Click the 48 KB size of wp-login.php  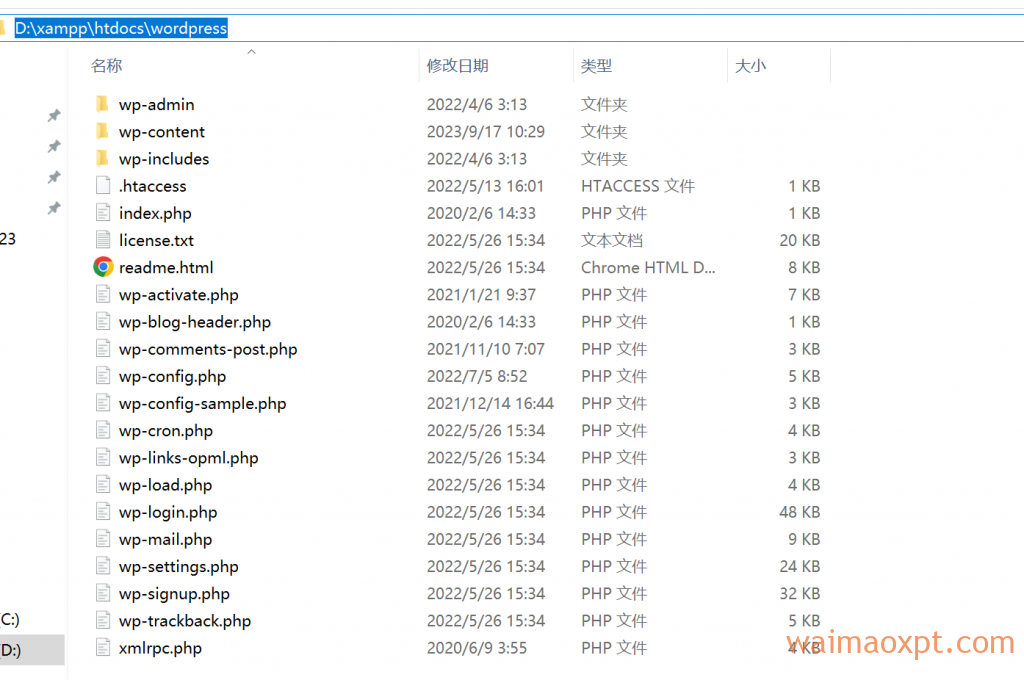(x=799, y=512)
